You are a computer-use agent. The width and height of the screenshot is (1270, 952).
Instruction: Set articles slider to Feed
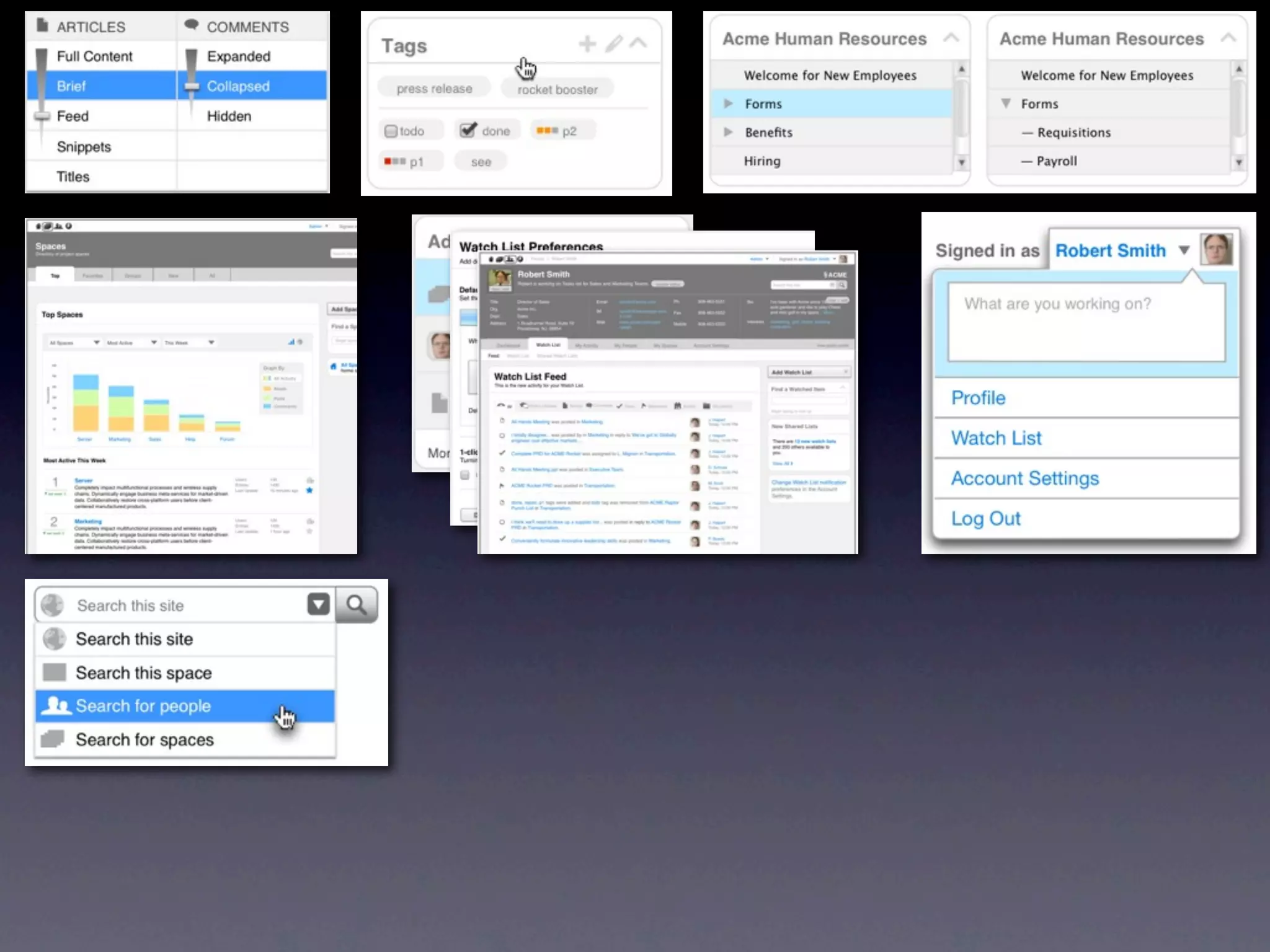pyautogui.click(x=73, y=117)
